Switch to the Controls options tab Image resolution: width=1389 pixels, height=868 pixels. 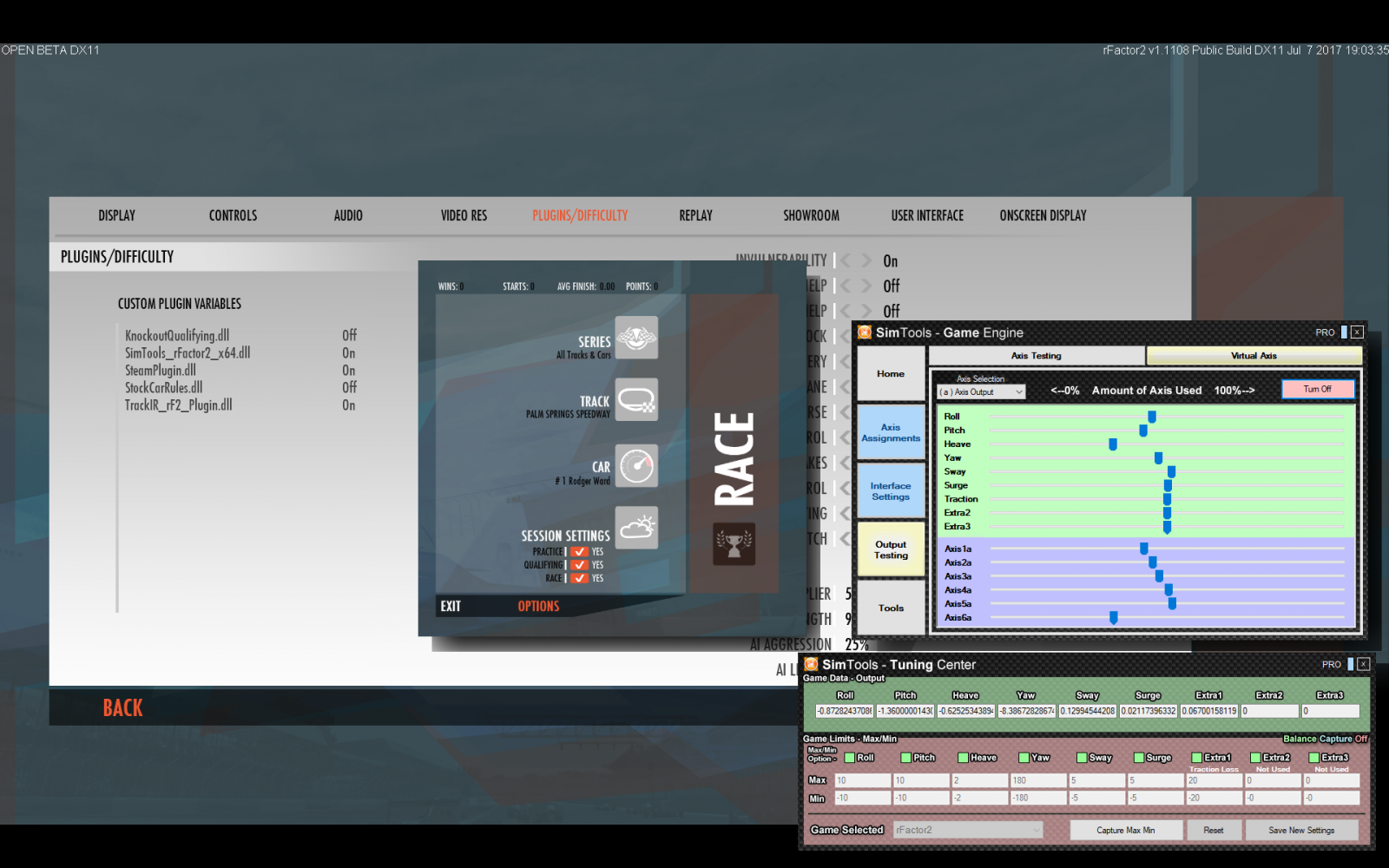point(233,215)
